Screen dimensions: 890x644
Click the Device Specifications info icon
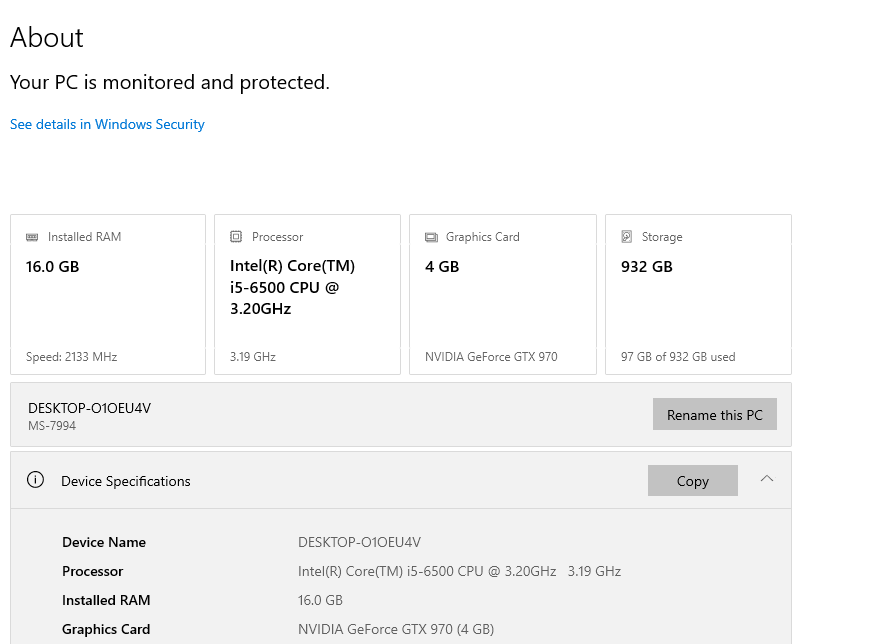[x=35, y=480]
